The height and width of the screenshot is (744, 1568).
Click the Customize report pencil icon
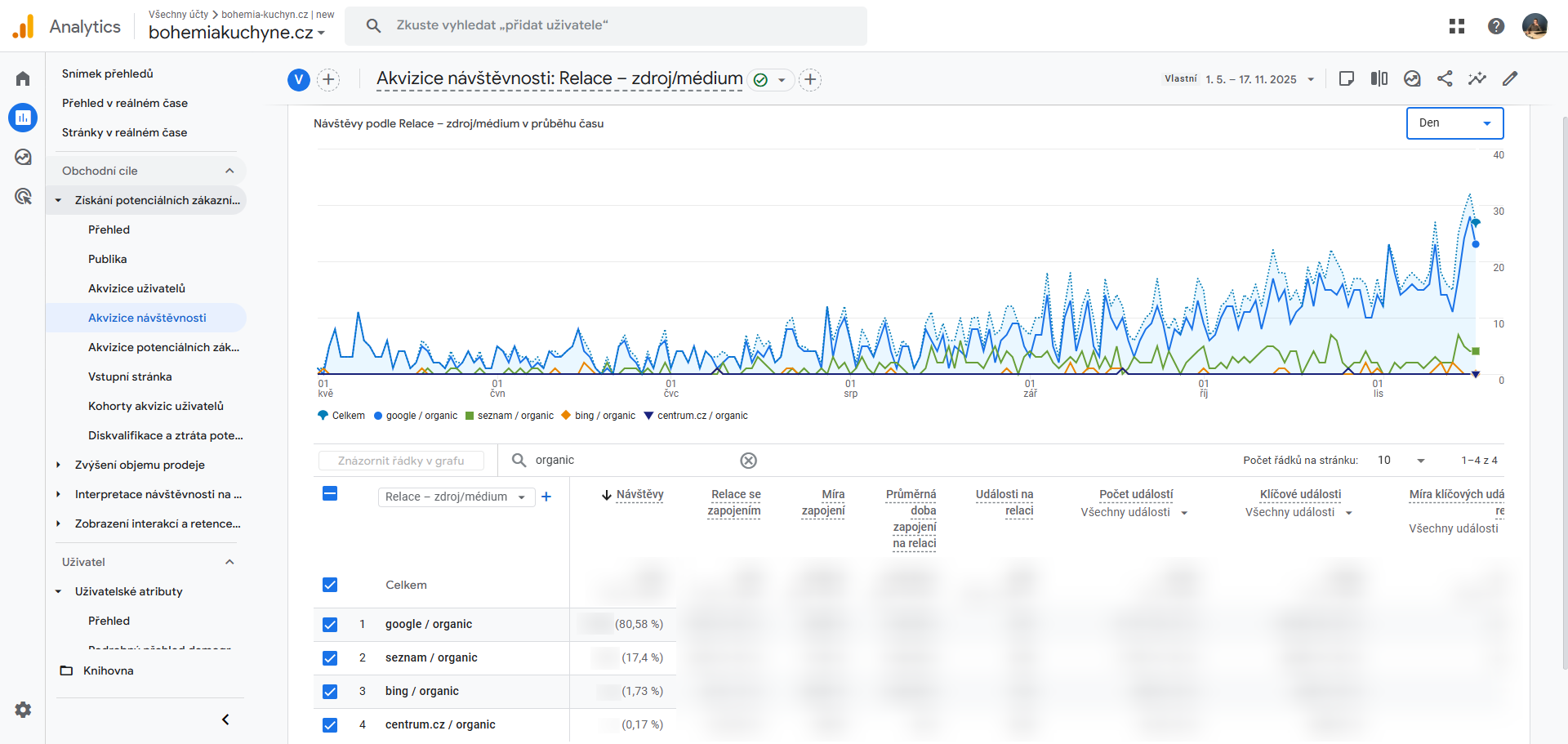click(1510, 79)
